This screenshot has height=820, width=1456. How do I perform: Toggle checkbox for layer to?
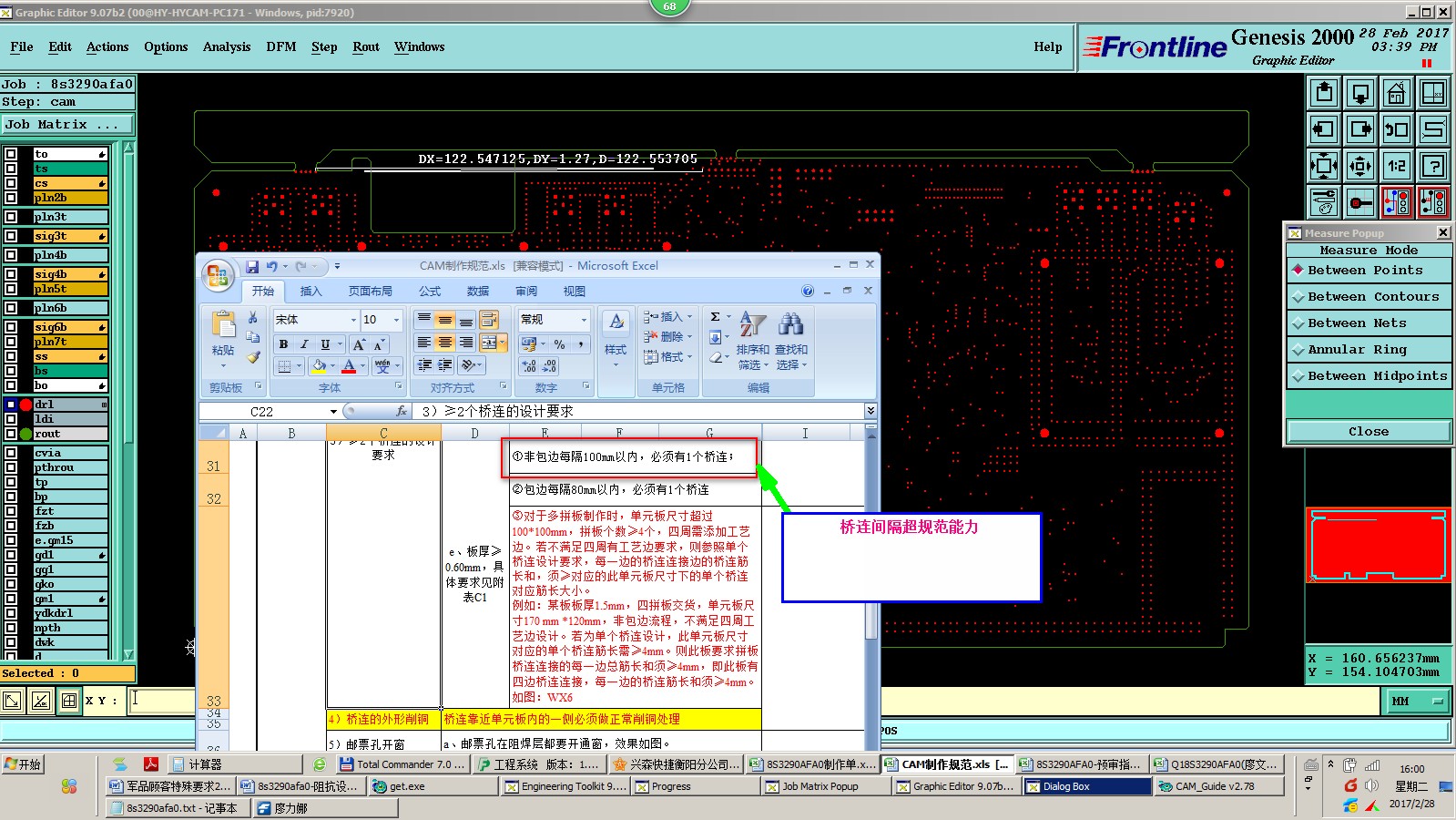(11, 154)
